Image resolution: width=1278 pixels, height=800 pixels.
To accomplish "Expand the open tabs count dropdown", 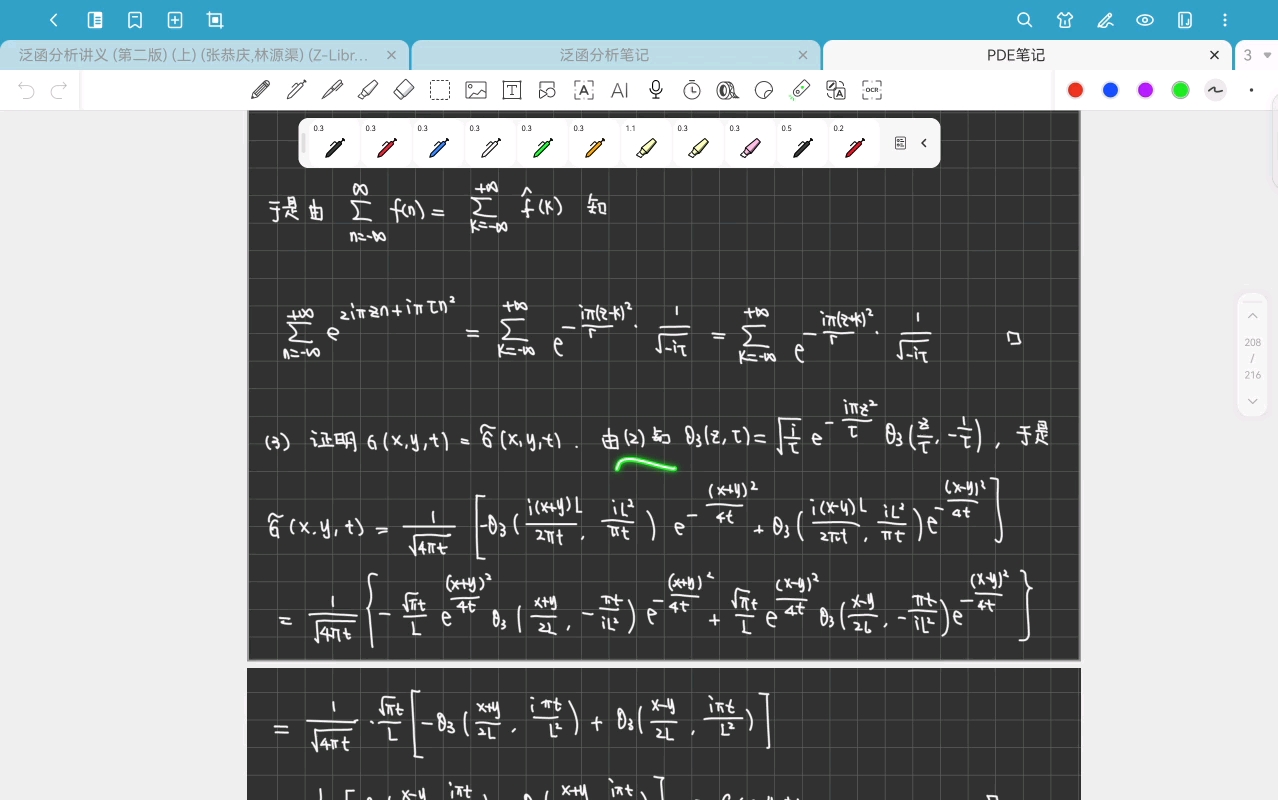I will tap(1257, 56).
